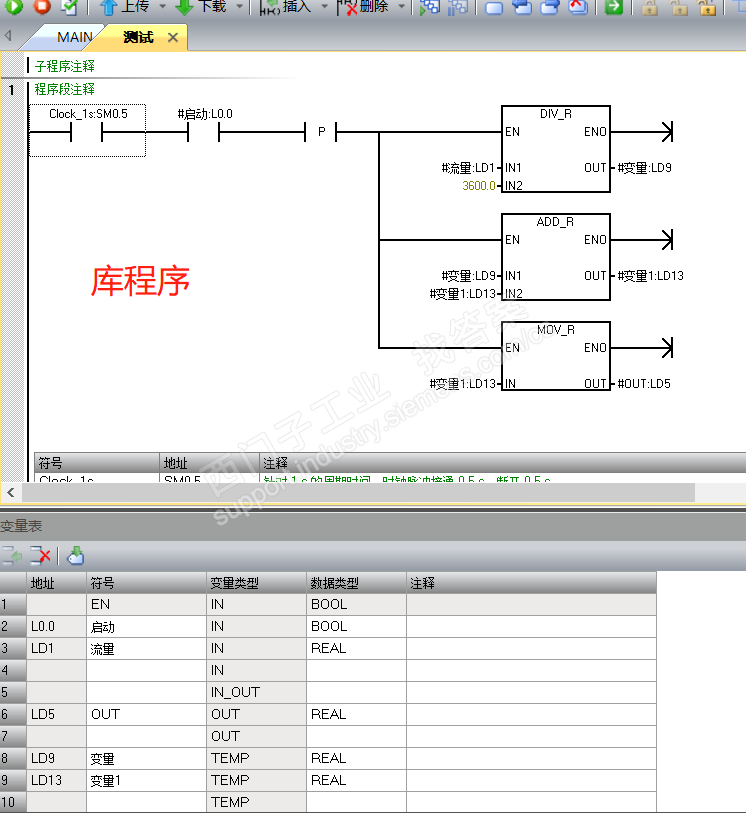Viewport: 746px width, 813px height.
Task: Click the tab scroll left arrow
Action: (8, 36)
